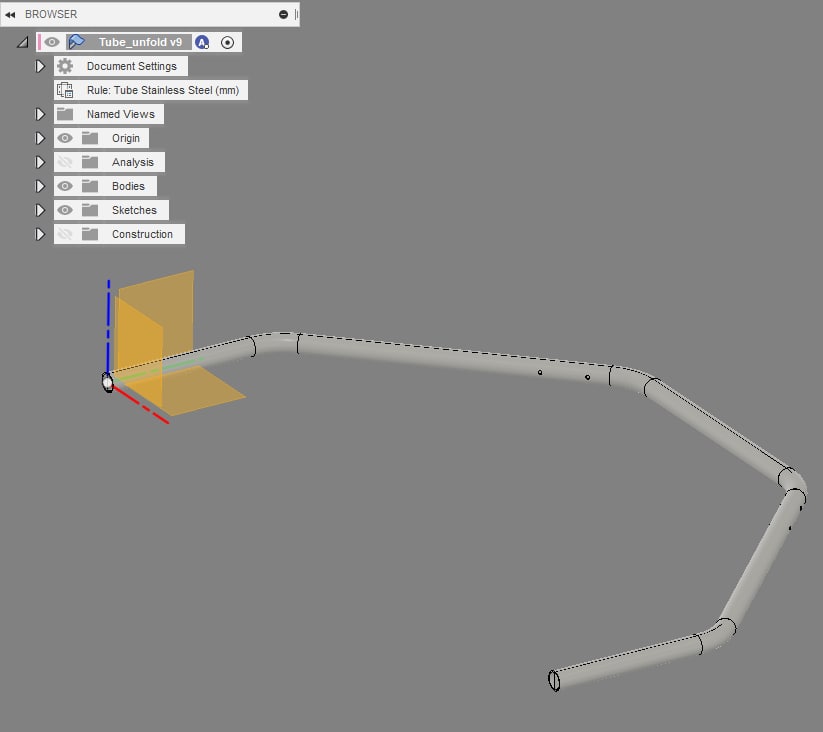The image size is (823, 732).
Task: Click the Bodies folder icon
Action: 90,186
